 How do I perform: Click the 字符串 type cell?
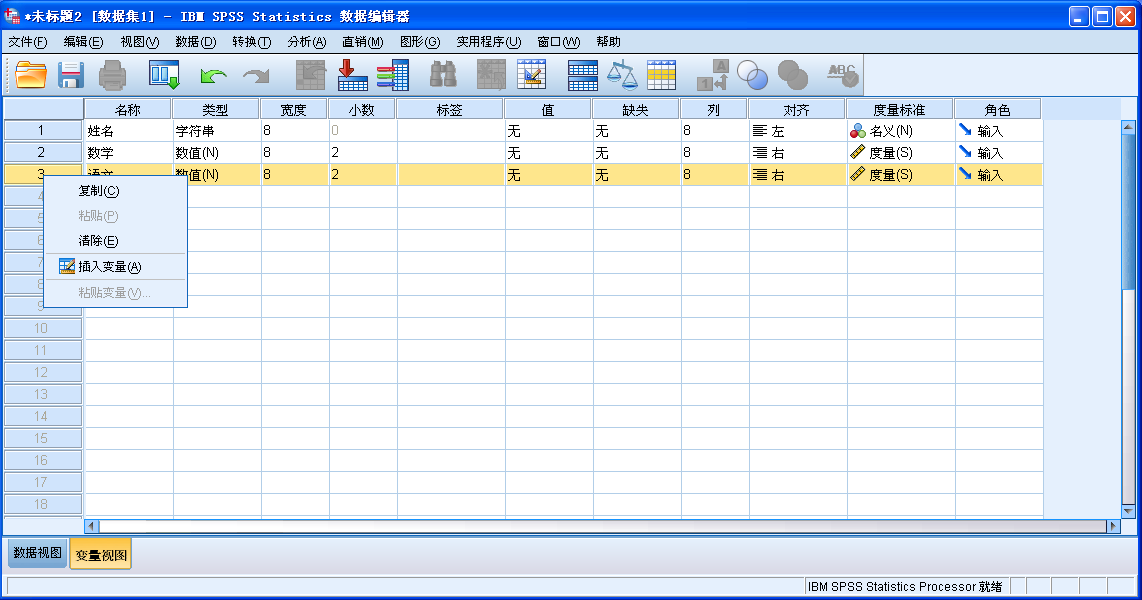(x=217, y=131)
